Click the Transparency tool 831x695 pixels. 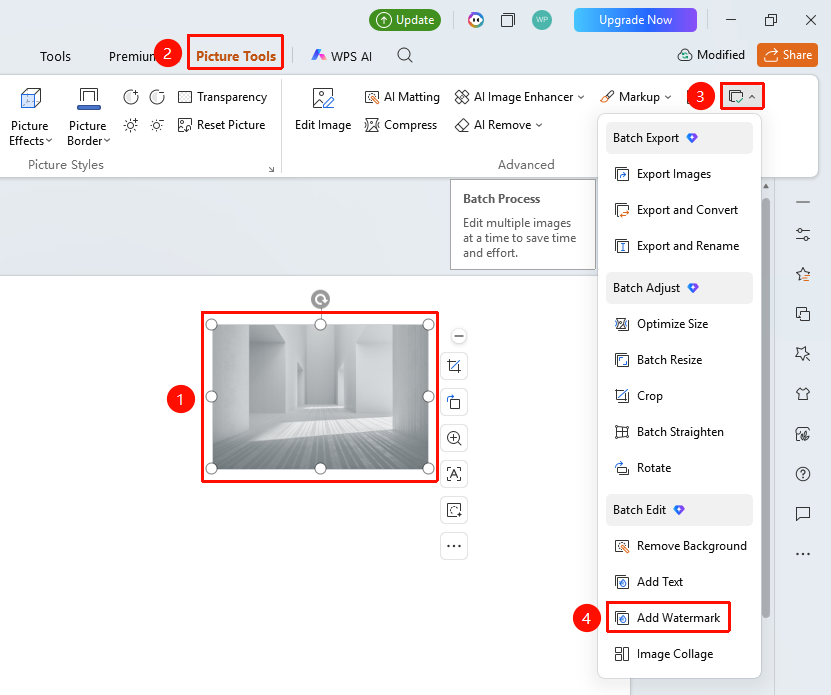pyautogui.click(x=223, y=97)
